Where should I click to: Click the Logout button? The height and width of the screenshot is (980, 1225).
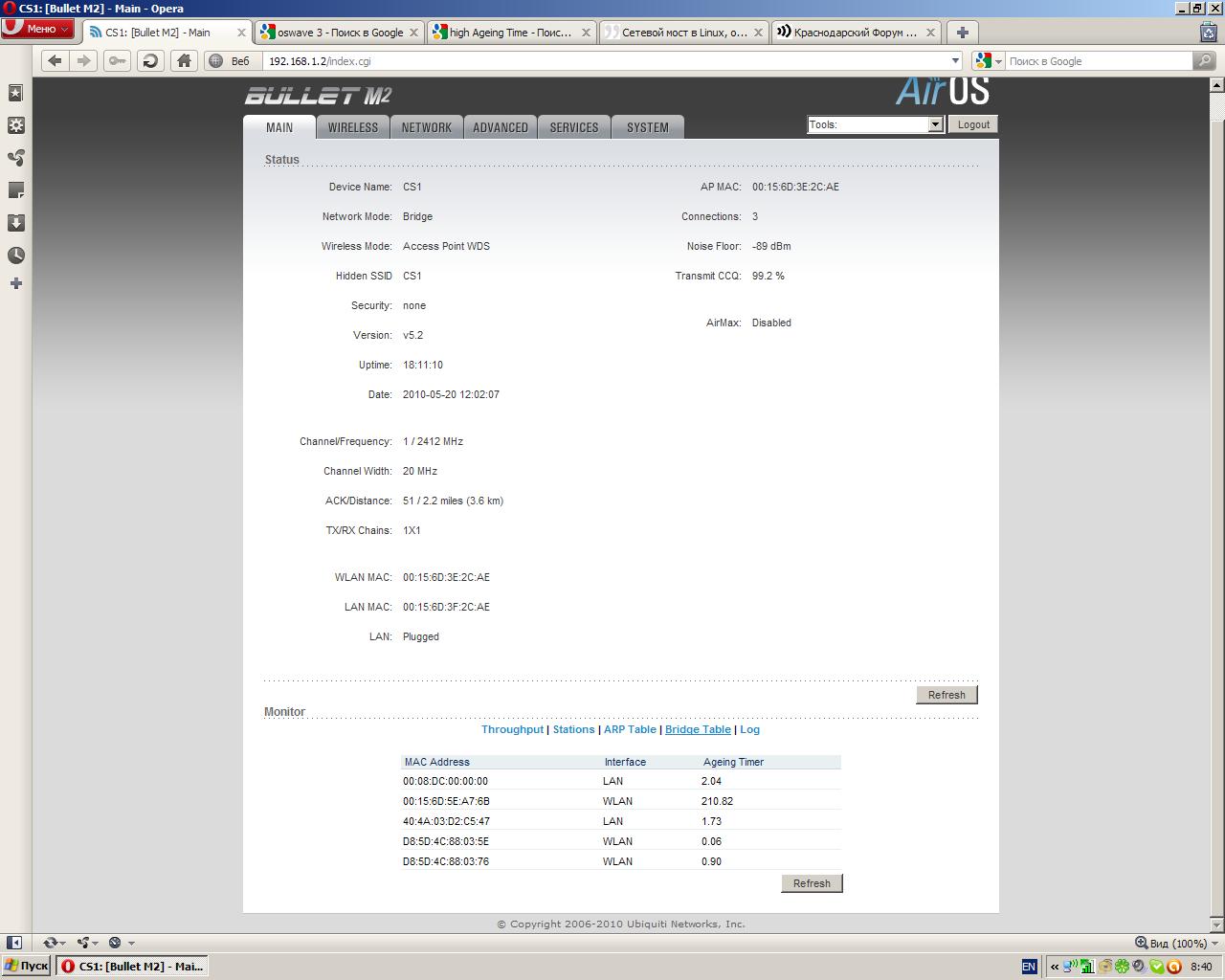point(973,124)
